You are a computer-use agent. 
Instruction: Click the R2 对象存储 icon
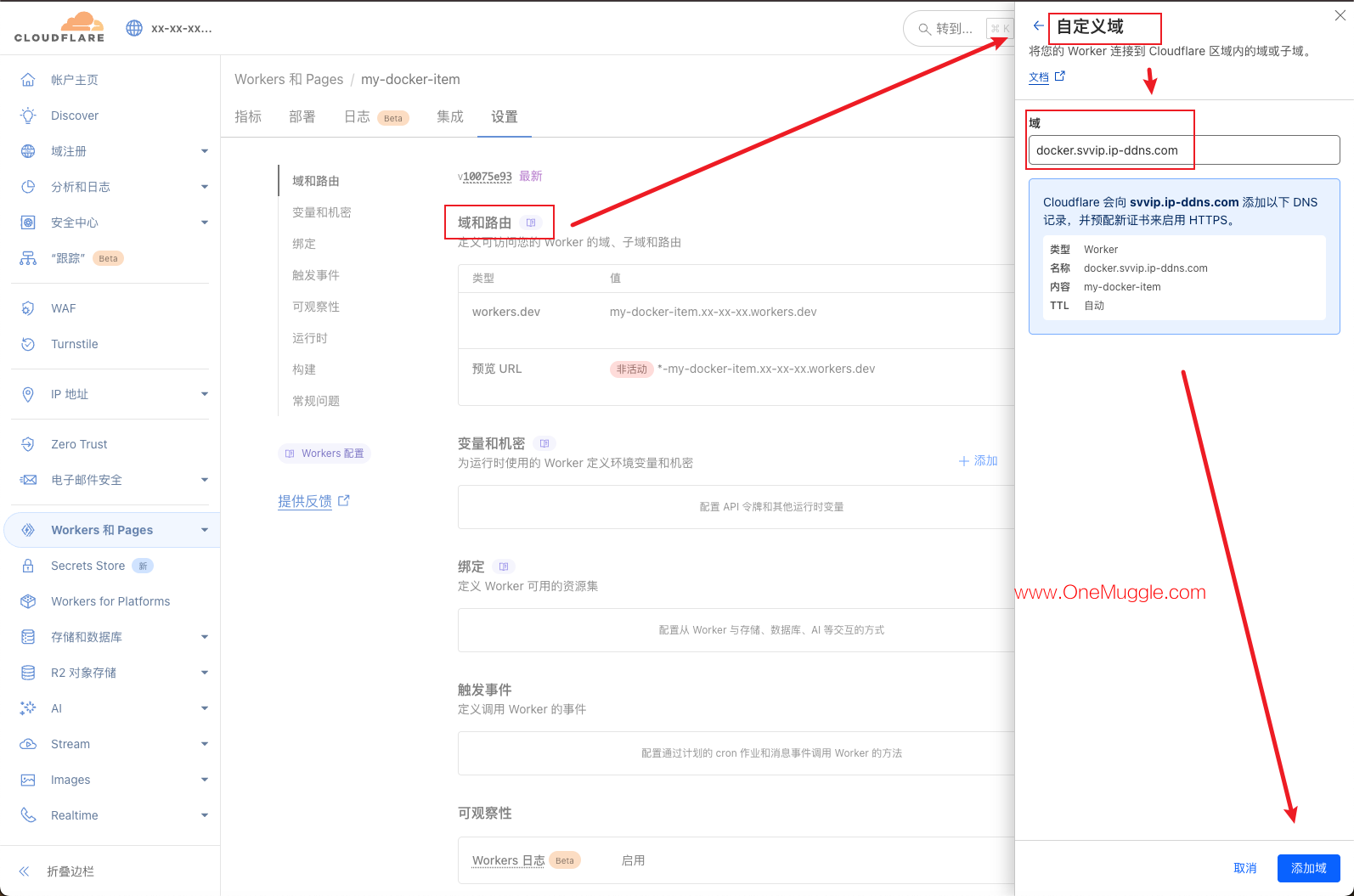point(28,673)
